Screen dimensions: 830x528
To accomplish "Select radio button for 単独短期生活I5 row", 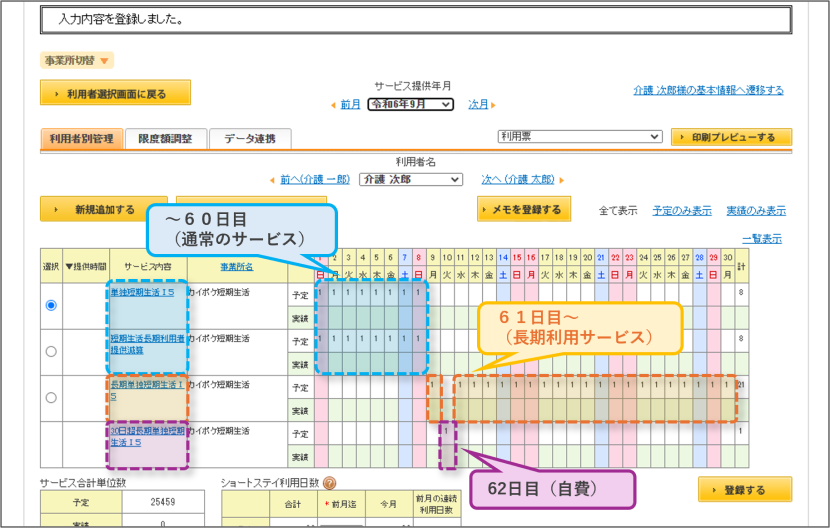I will pyautogui.click(x=51, y=305).
